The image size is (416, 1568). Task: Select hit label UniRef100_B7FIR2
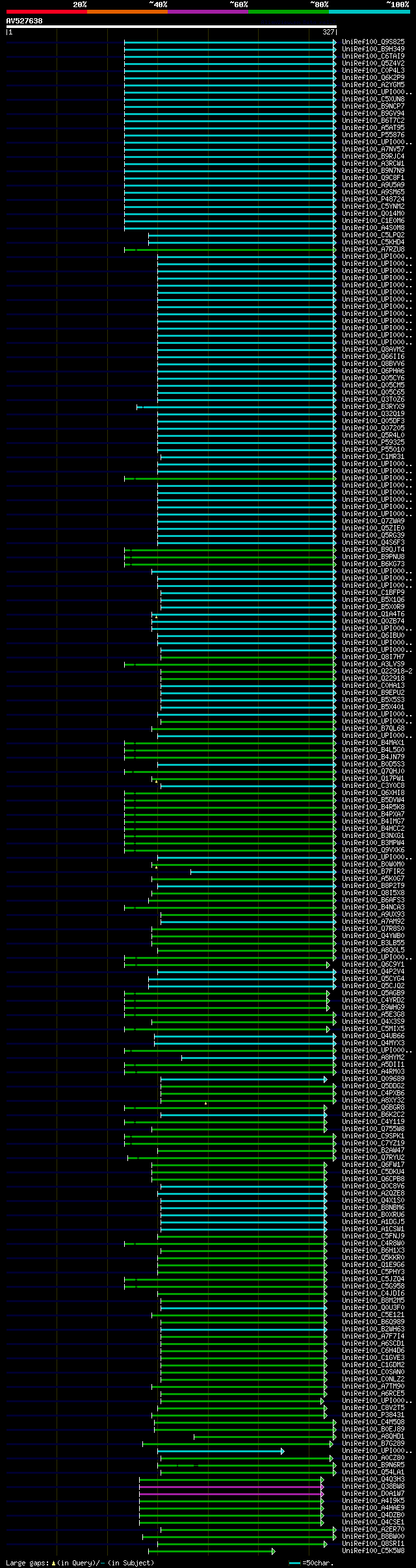point(373,871)
